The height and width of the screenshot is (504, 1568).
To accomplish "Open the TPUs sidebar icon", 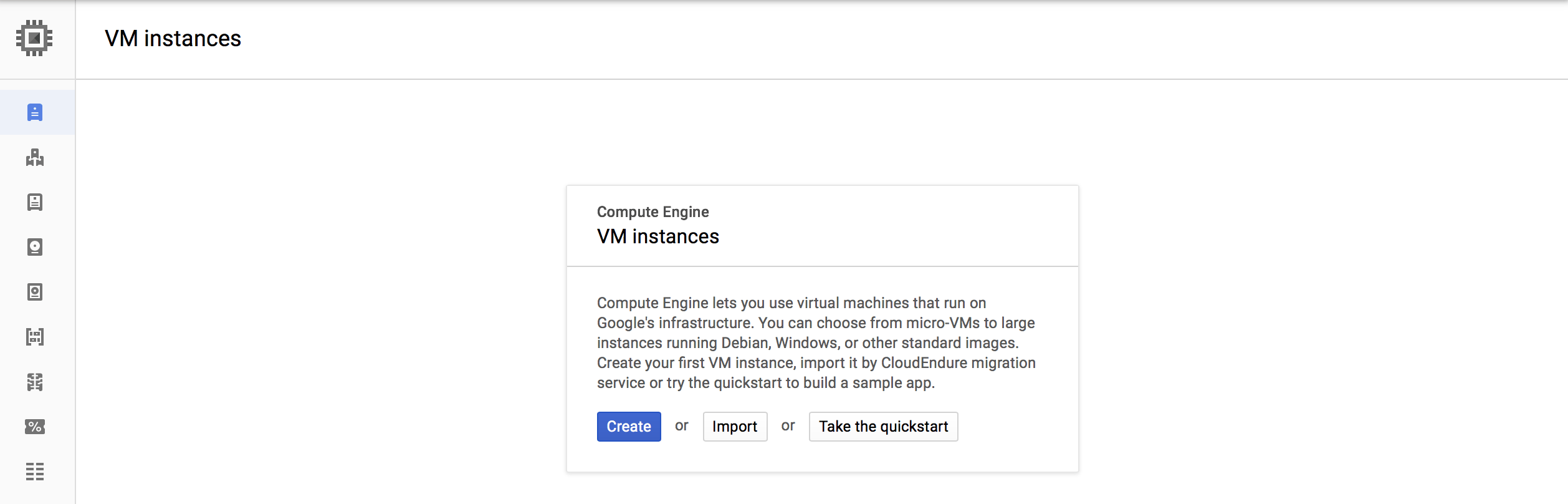I will coord(35,382).
